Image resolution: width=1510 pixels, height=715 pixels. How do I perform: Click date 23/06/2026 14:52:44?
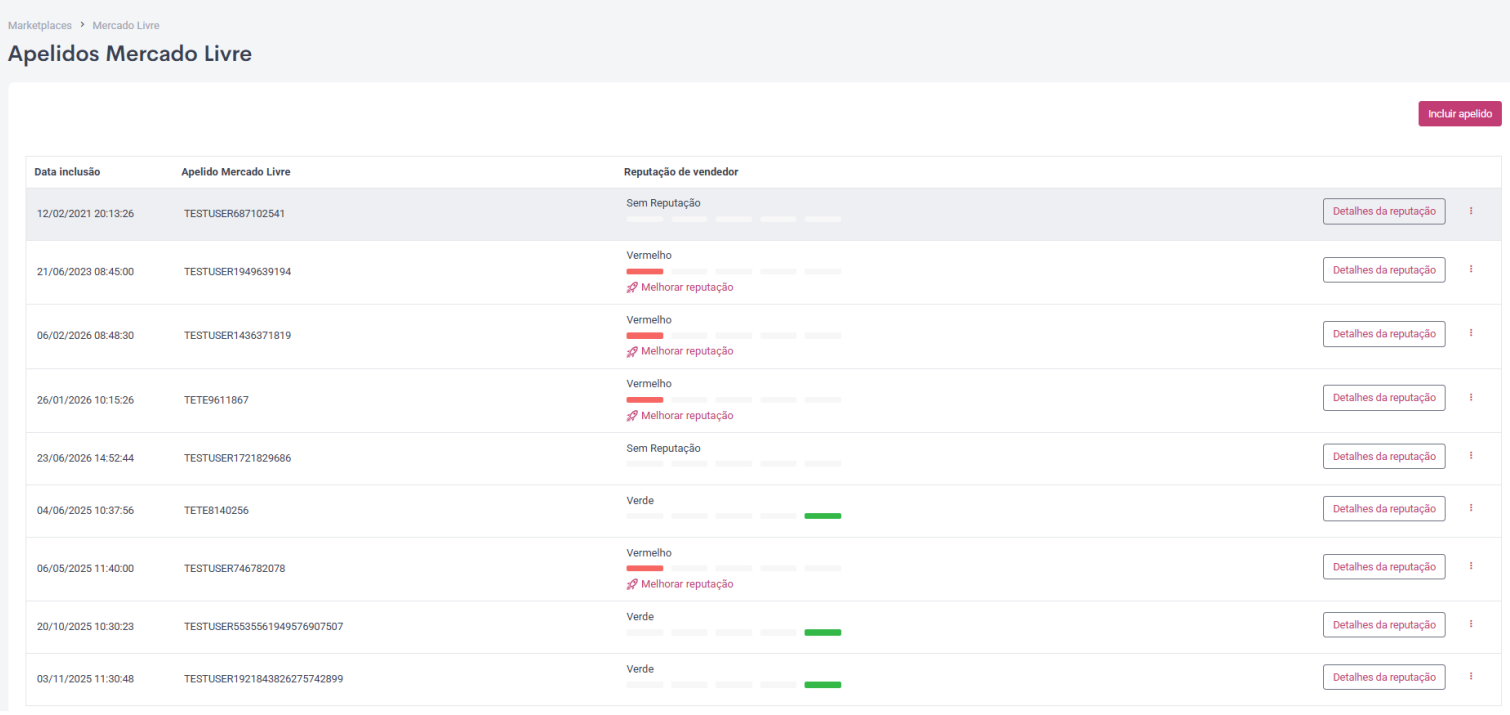[x=85, y=458]
